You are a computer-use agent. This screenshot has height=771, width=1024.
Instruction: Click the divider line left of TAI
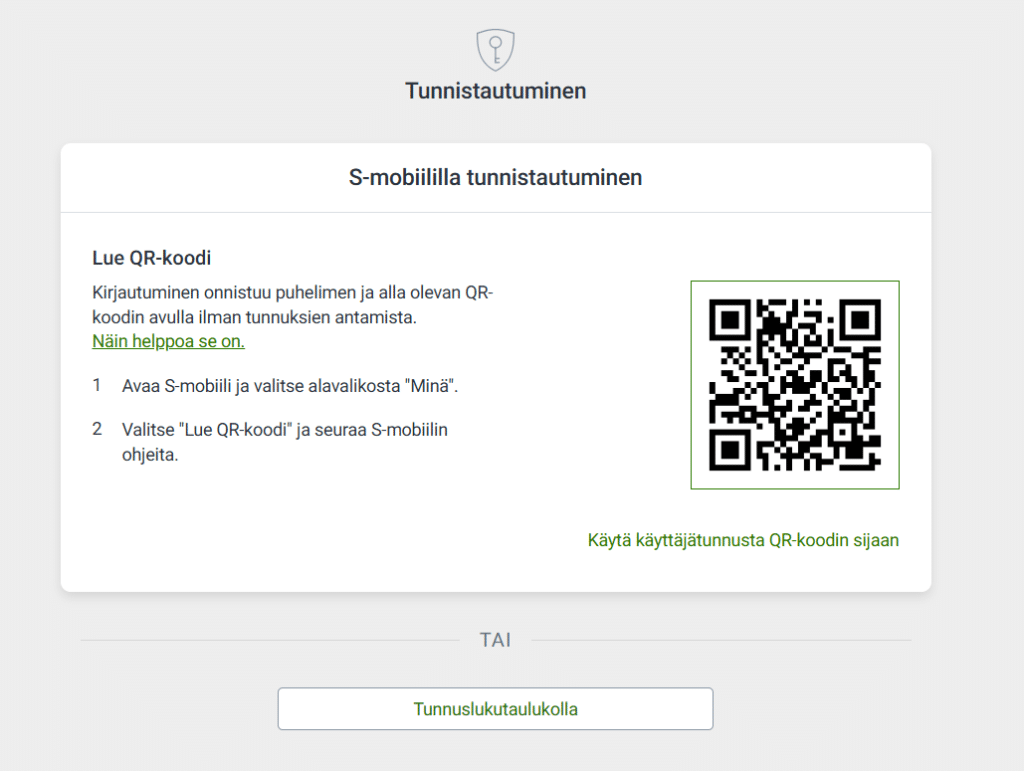tap(268, 640)
